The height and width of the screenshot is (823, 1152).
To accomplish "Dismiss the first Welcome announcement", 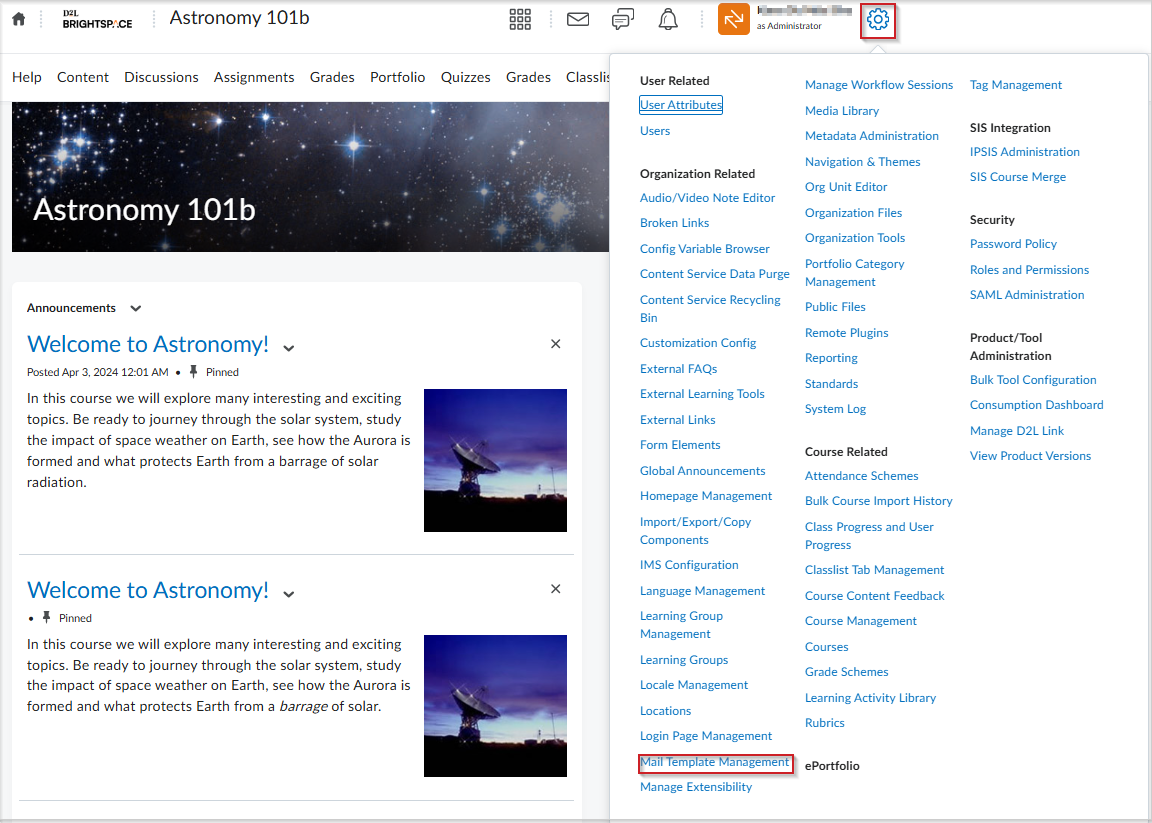I will coord(555,343).
